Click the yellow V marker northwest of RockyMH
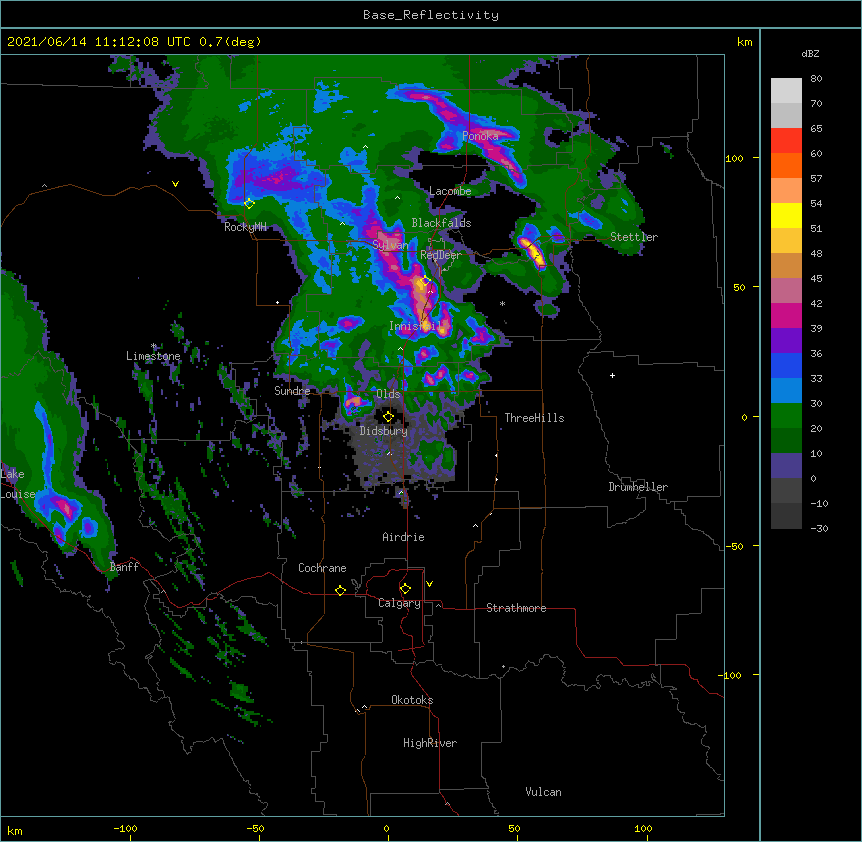Screen dimensions: 862x842 click(175, 184)
